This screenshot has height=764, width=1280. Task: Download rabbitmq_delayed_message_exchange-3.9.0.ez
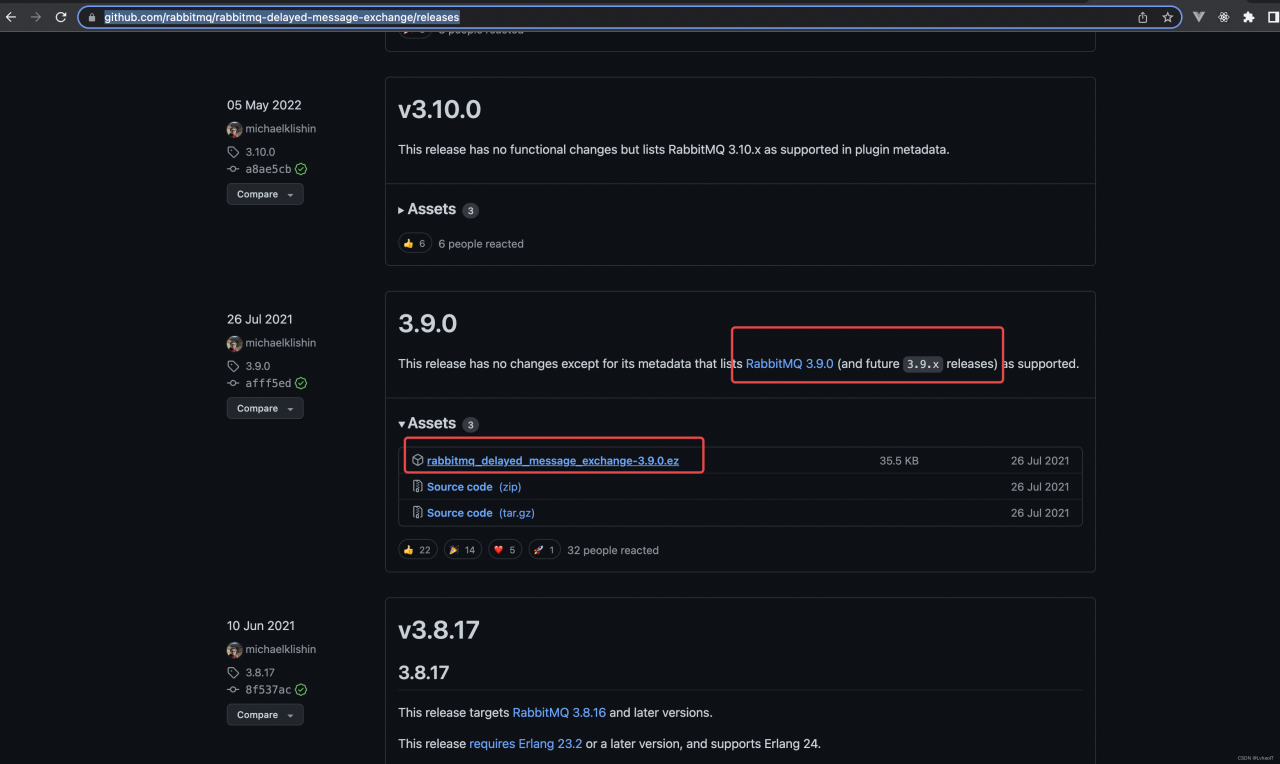[553, 461]
